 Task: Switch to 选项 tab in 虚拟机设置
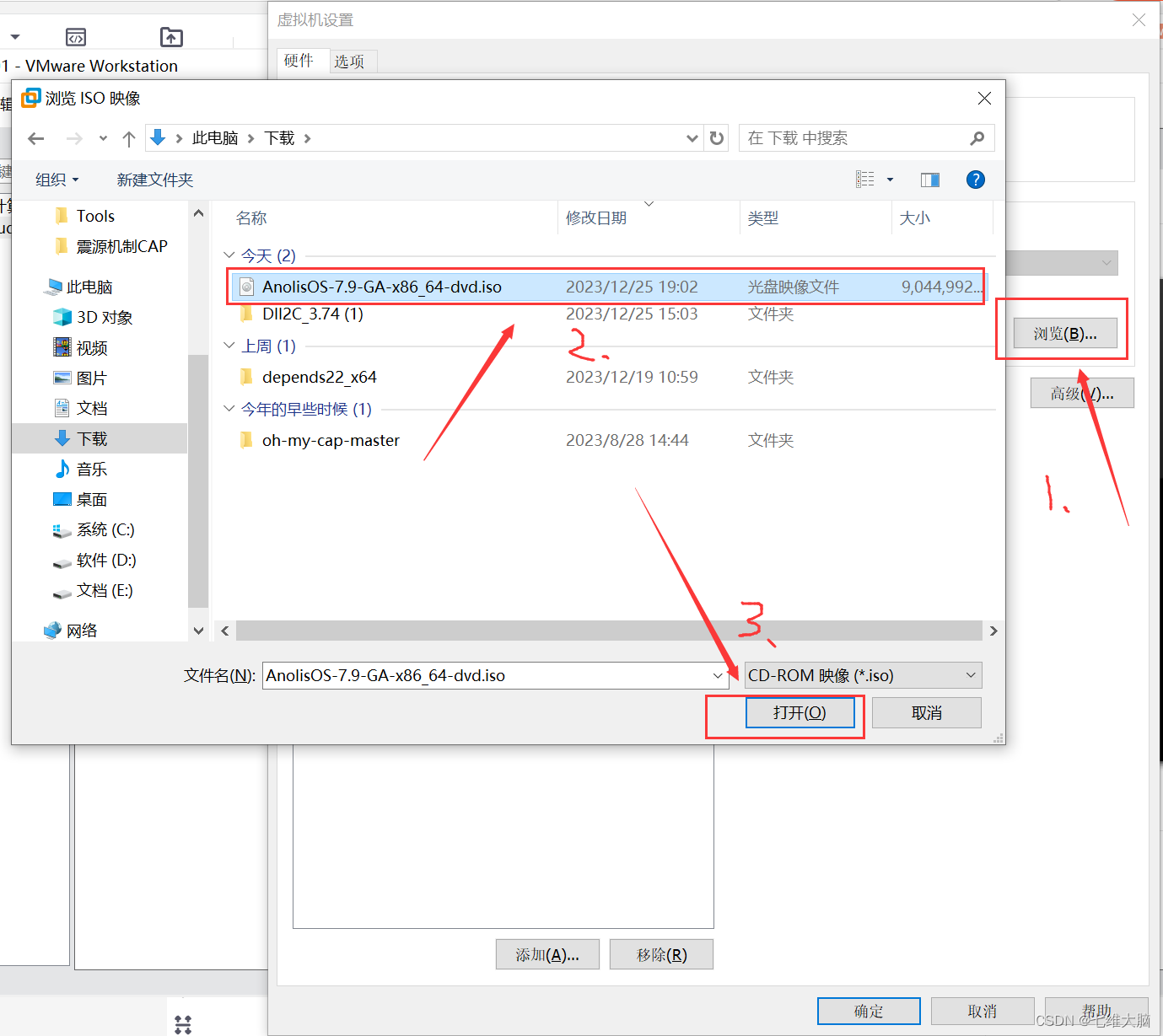pos(349,62)
